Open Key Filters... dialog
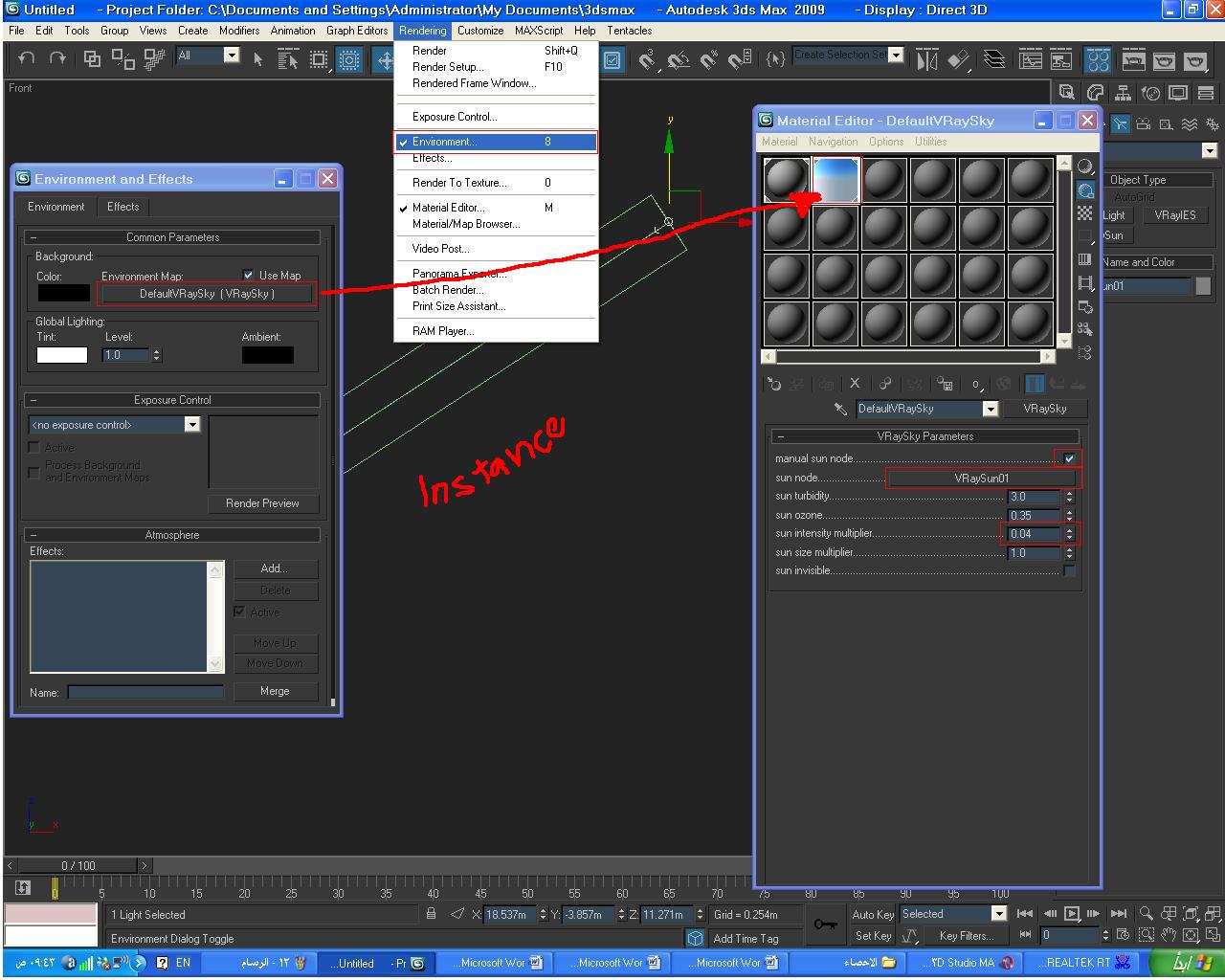 pos(966,936)
